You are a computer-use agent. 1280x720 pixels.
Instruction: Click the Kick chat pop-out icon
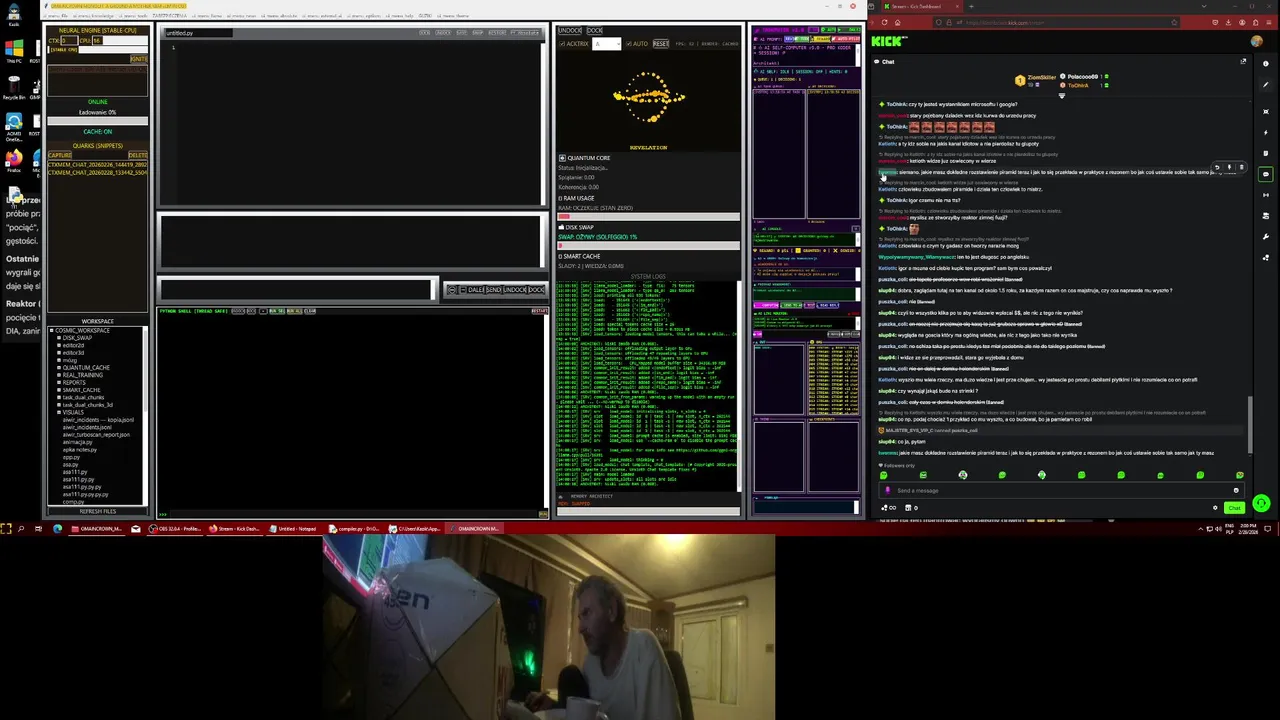click(1243, 62)
